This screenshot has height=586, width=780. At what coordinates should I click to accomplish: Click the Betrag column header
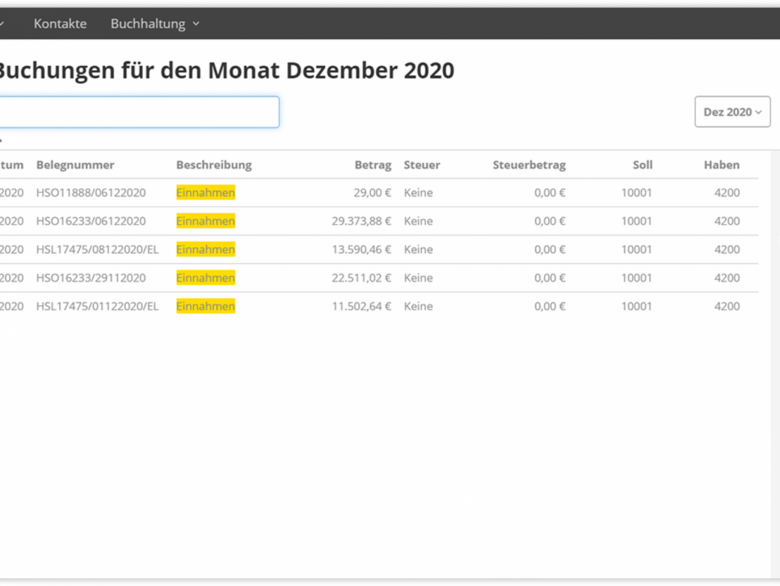[372, 165]
